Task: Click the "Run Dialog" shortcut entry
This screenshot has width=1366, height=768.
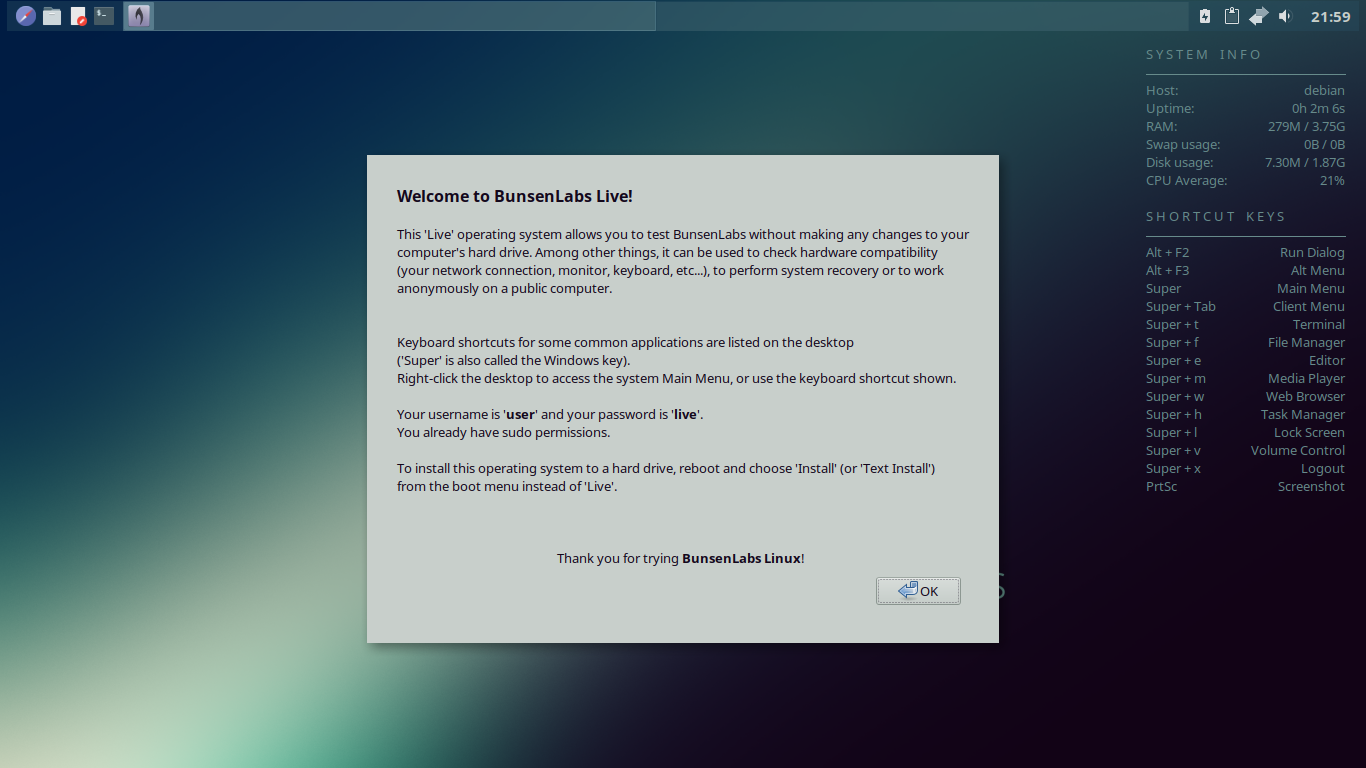Action: click(x=1312, y=253)
